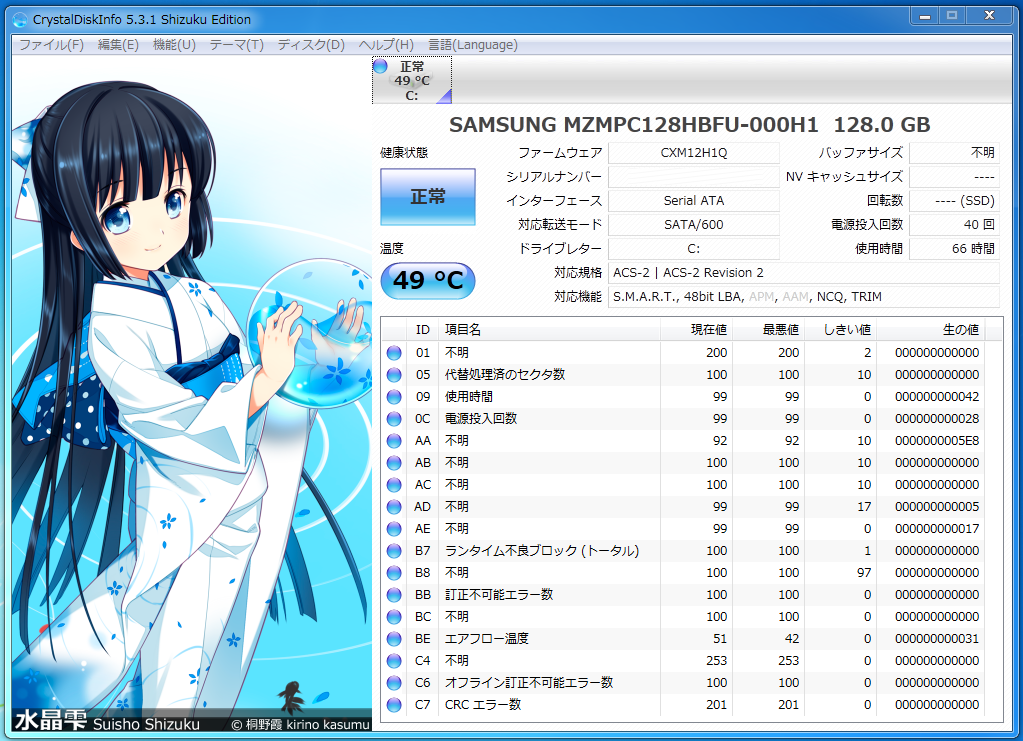Click status orb for attribute AA
This screenshot has height=741, width=1023.
point(394,441)
